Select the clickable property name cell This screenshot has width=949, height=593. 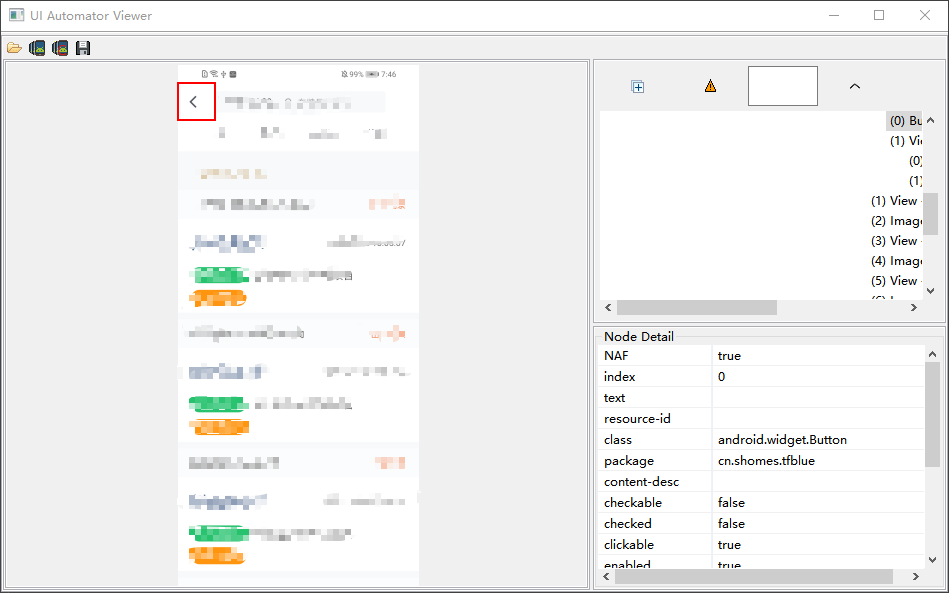coord(655,545)
